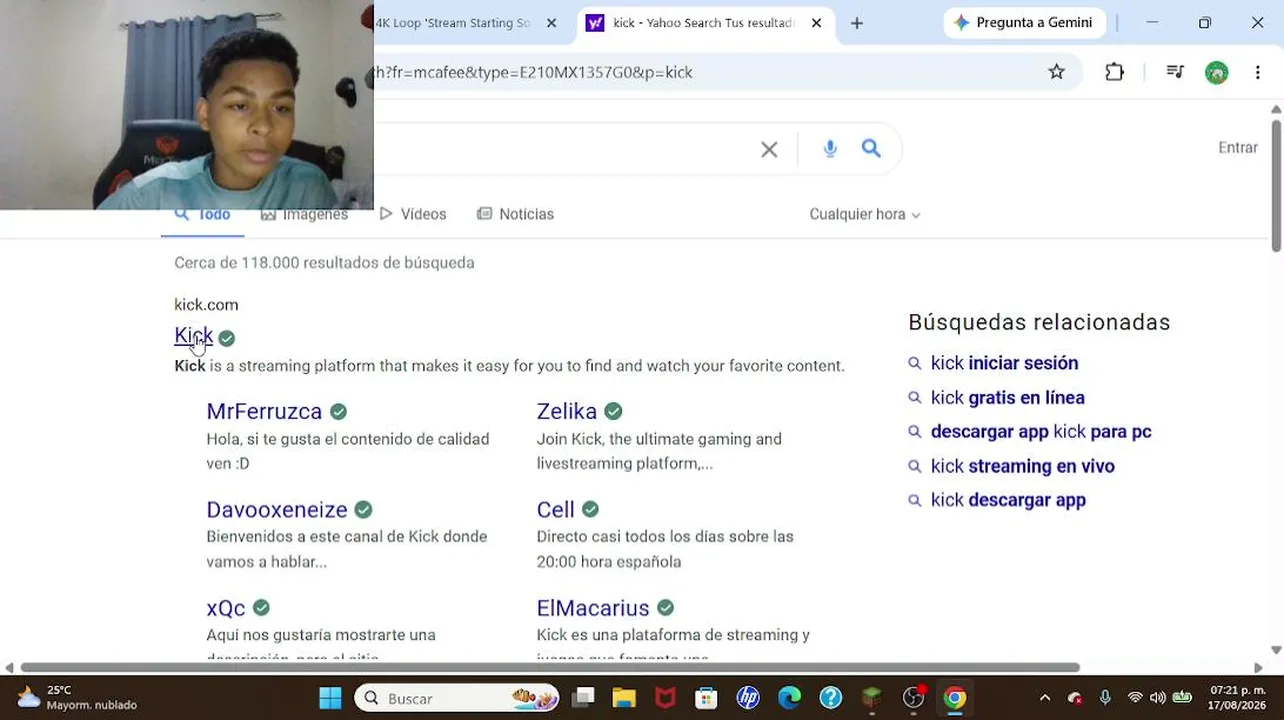
Task: Click the address bar URL field
Action: click(700, 72)
